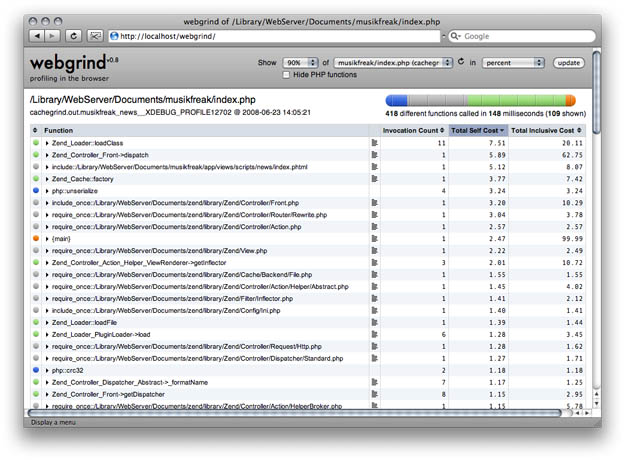
Task: Open file icon for Request/Http.php row
Action: [x=375, y=346]
